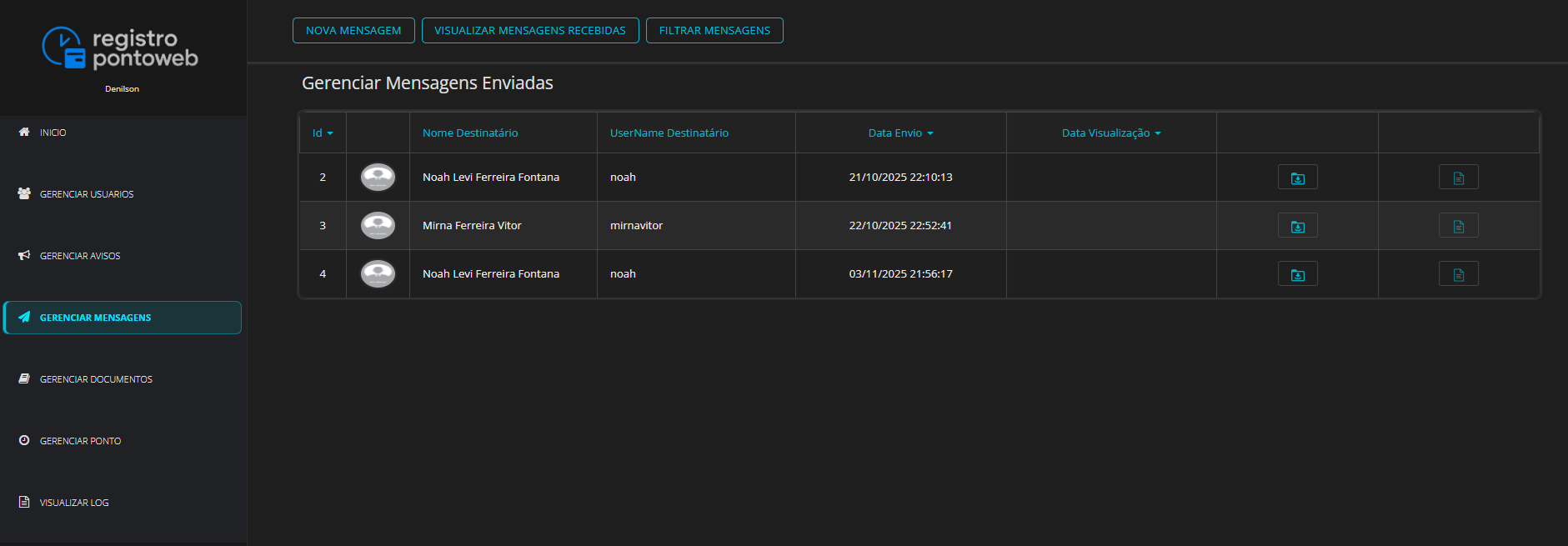Click the Filtrar Mensagens button
The image size is (1568, 546).
(714, 31)
